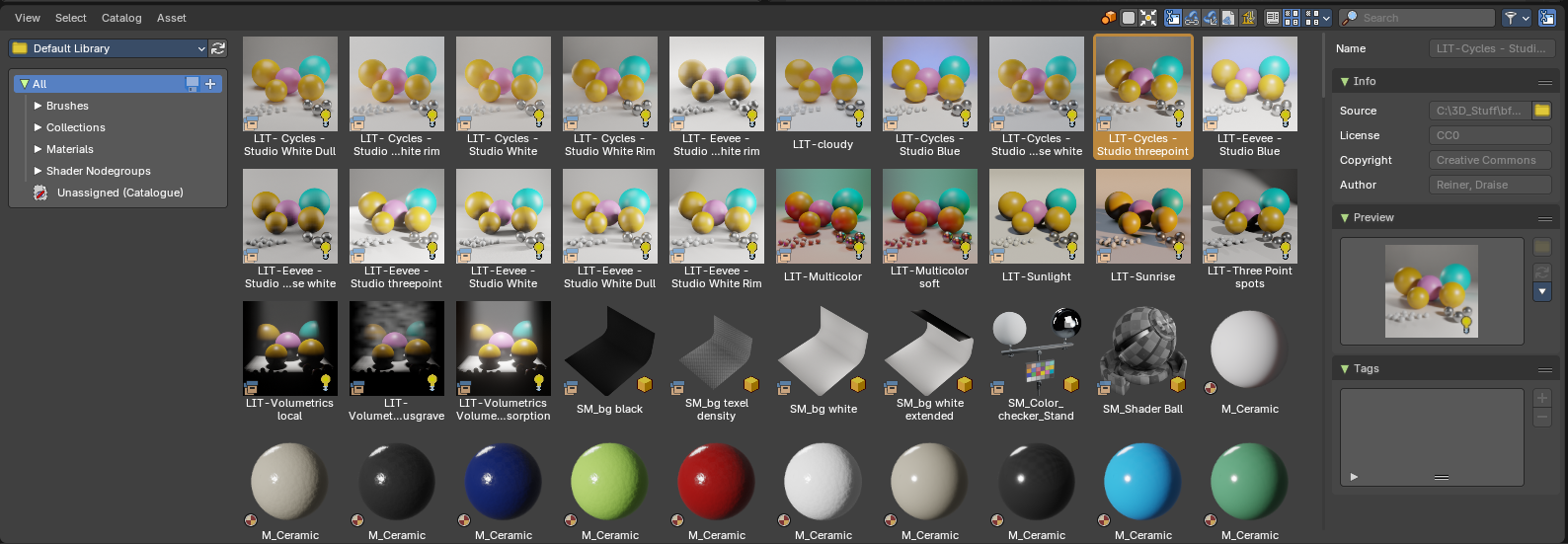1568x544 pixels.
Task: Switch to thumbnail grid display mode
Action: point(1292,18)
